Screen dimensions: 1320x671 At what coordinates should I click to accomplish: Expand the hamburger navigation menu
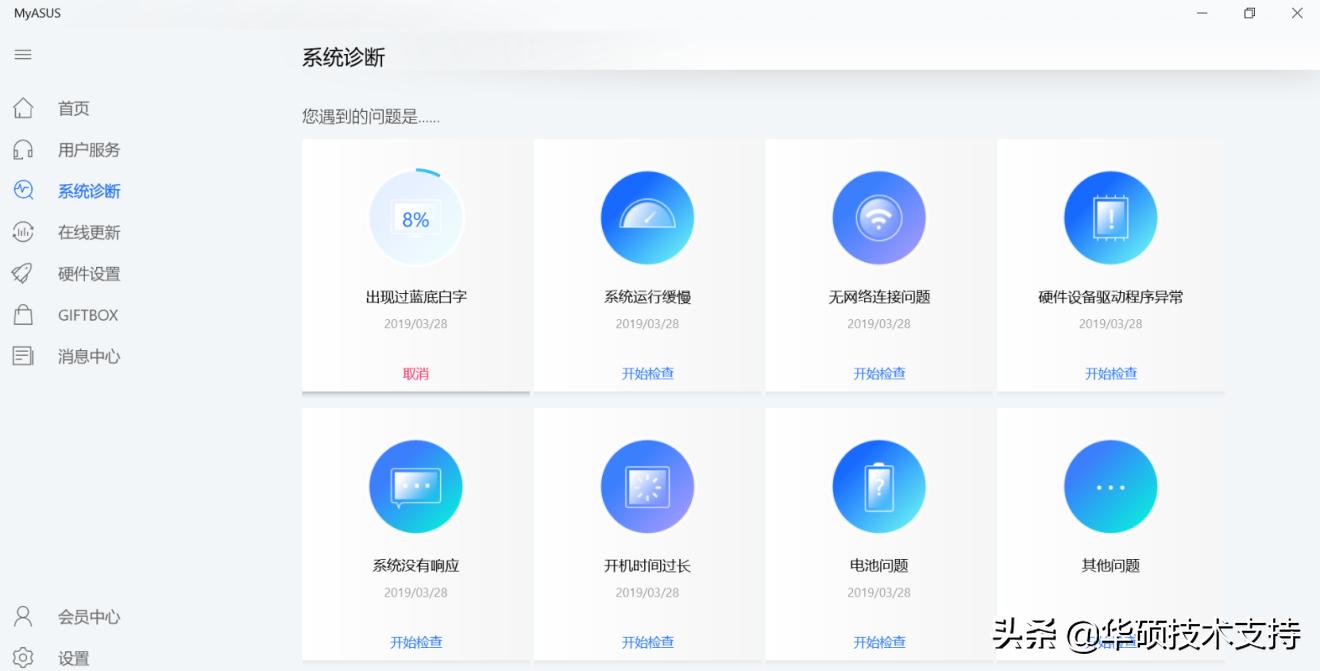(x=22, y=55)
